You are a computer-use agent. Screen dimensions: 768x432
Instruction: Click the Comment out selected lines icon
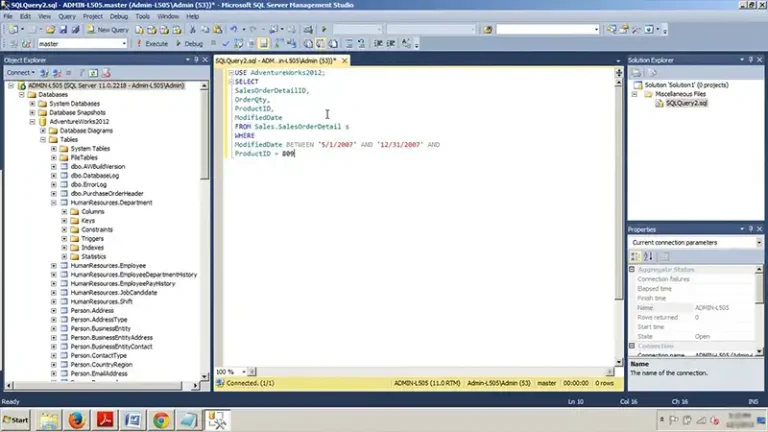click(x=349, y=44)
